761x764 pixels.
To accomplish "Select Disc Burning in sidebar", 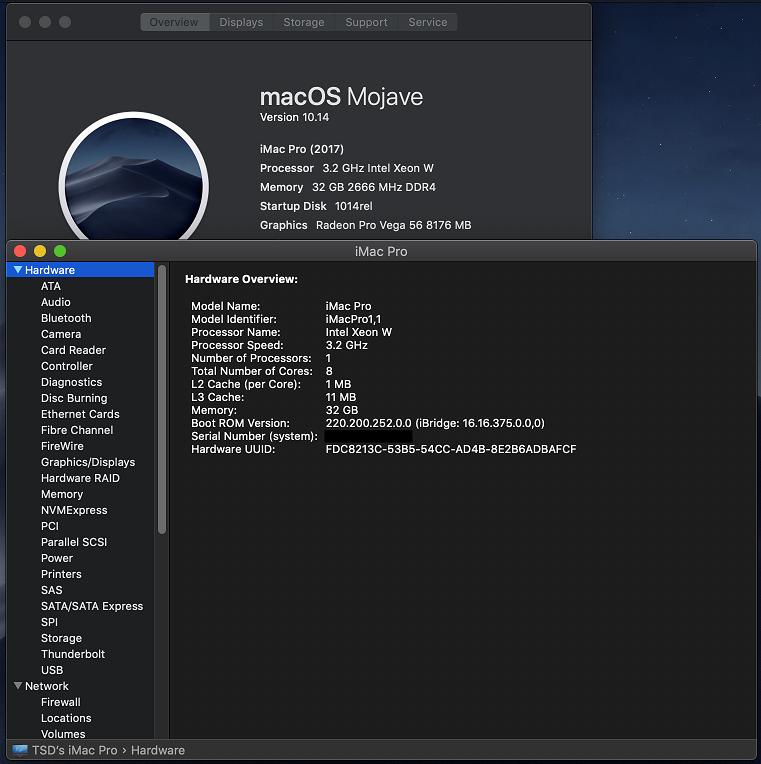I will click(74, 398).
